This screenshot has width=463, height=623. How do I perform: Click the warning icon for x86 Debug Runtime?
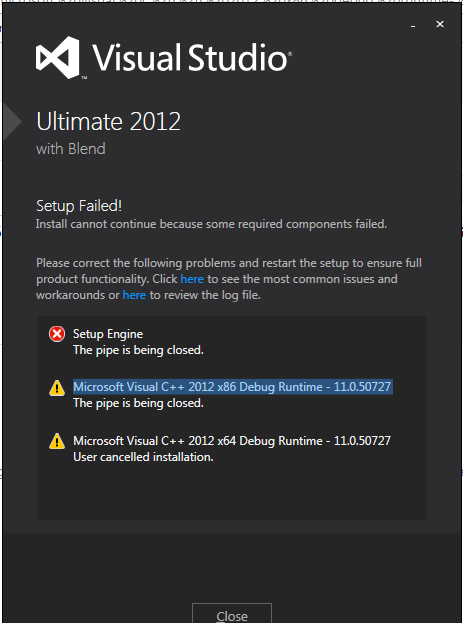pyautogui.click(x=57, y=388)
